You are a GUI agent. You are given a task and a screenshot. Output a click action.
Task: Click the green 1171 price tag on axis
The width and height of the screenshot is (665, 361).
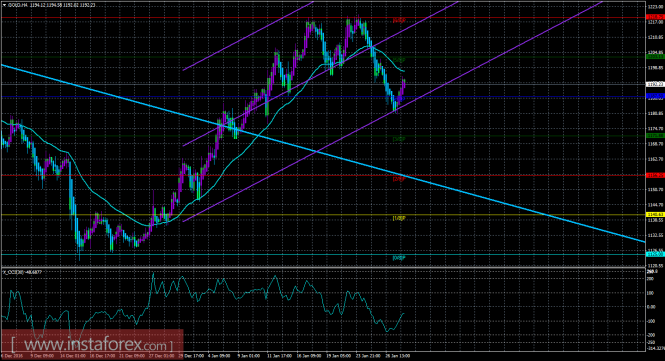tap(655, 136)
